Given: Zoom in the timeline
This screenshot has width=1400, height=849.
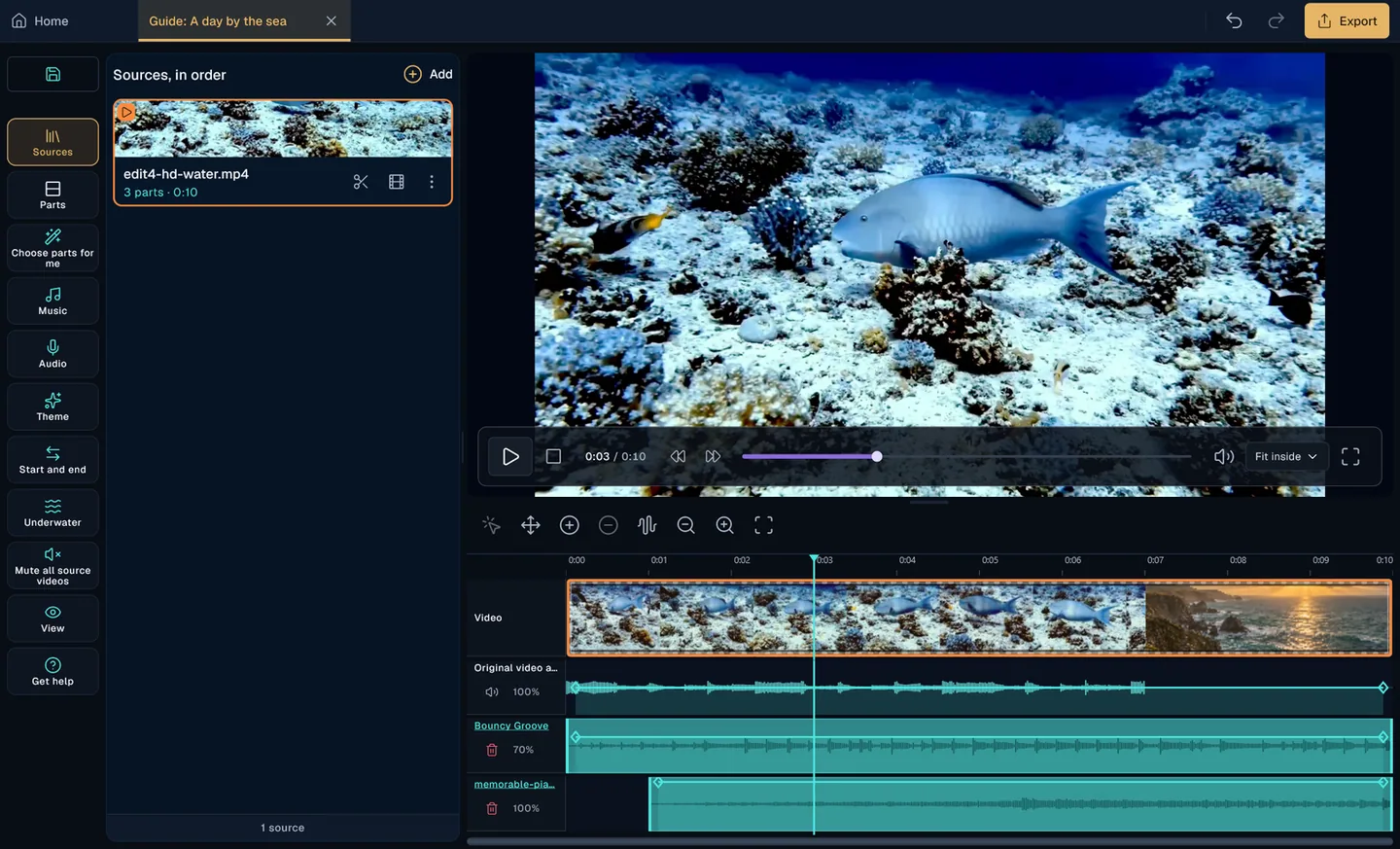Looking at the screenshot, I should (725, 525).
